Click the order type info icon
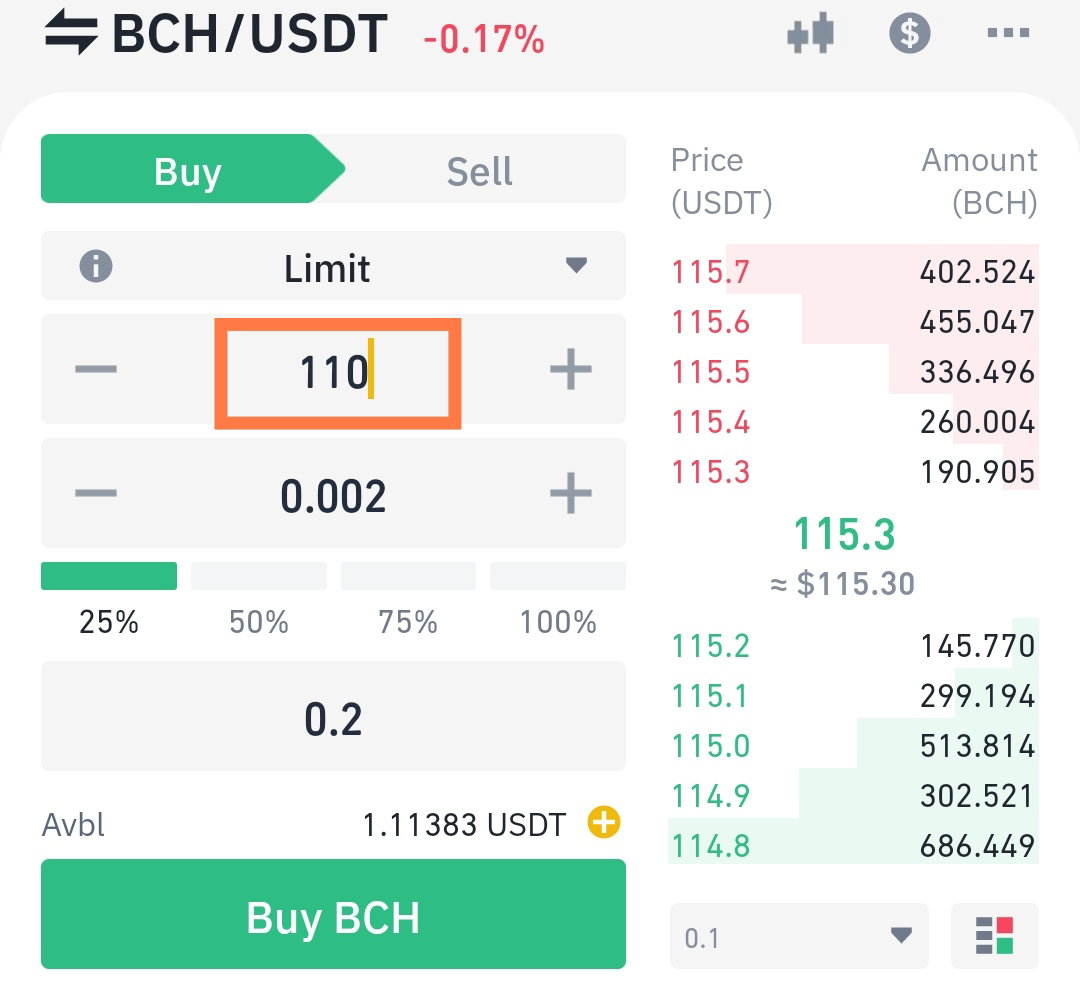Viewport: 1080px width, 1006px height. tap(96, 266)
